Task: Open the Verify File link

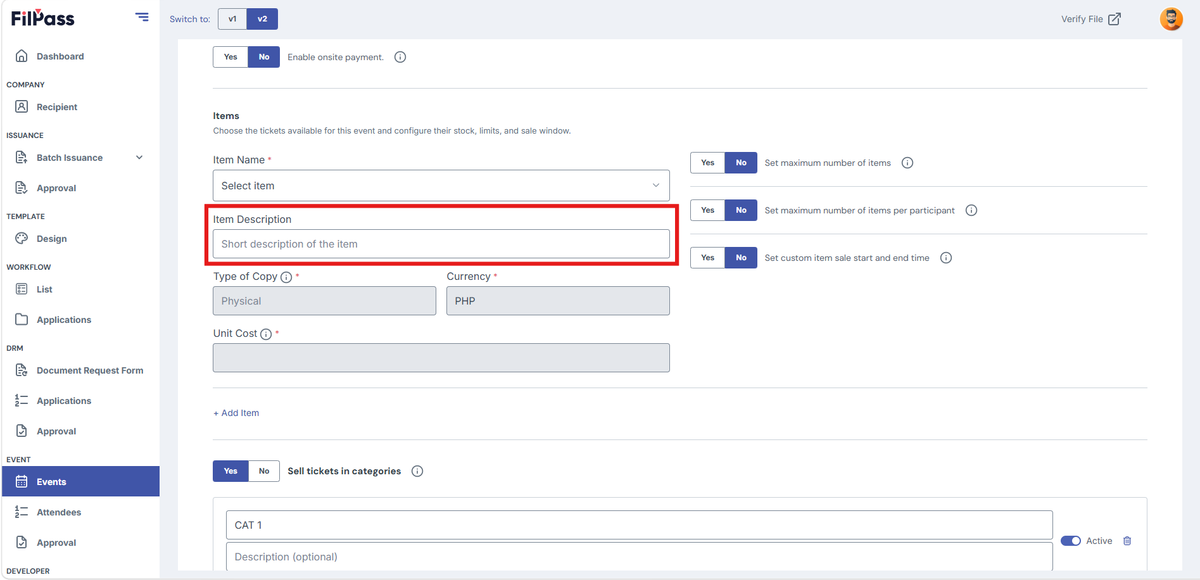Action: (1091, 19)
